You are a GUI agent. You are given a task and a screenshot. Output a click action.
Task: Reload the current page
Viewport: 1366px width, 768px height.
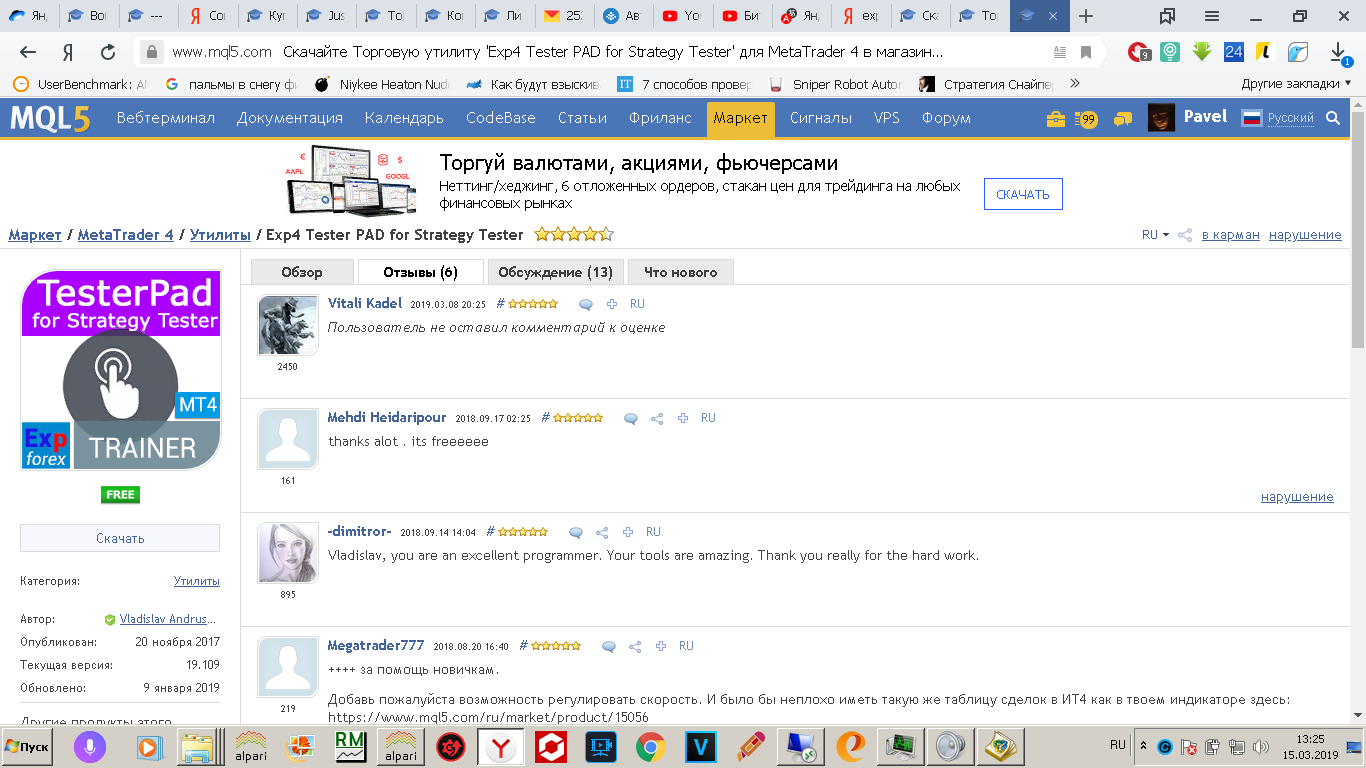[x=108, y=52]
